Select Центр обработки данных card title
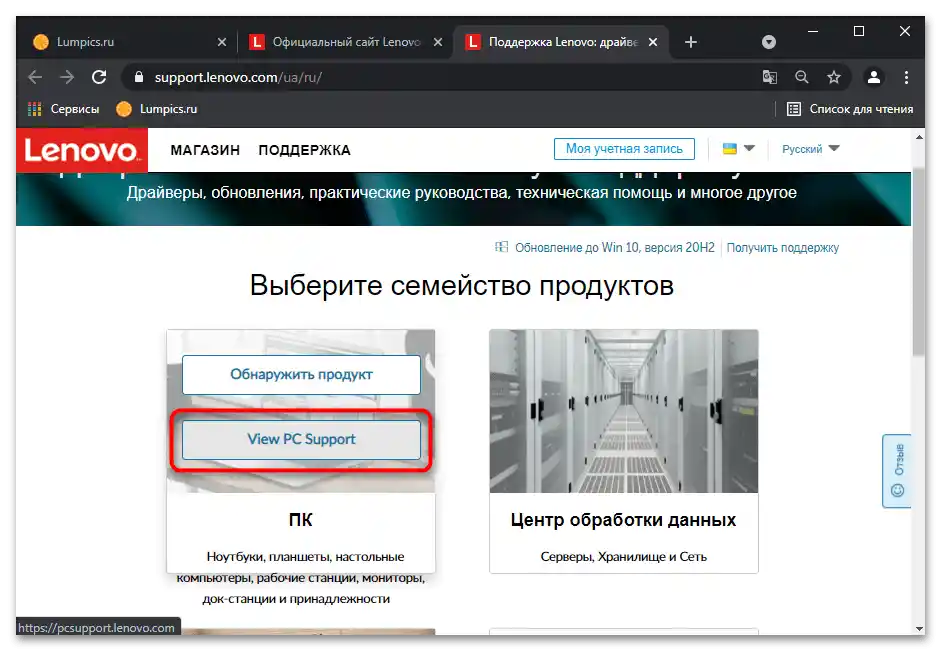 (x=623, y=520)
